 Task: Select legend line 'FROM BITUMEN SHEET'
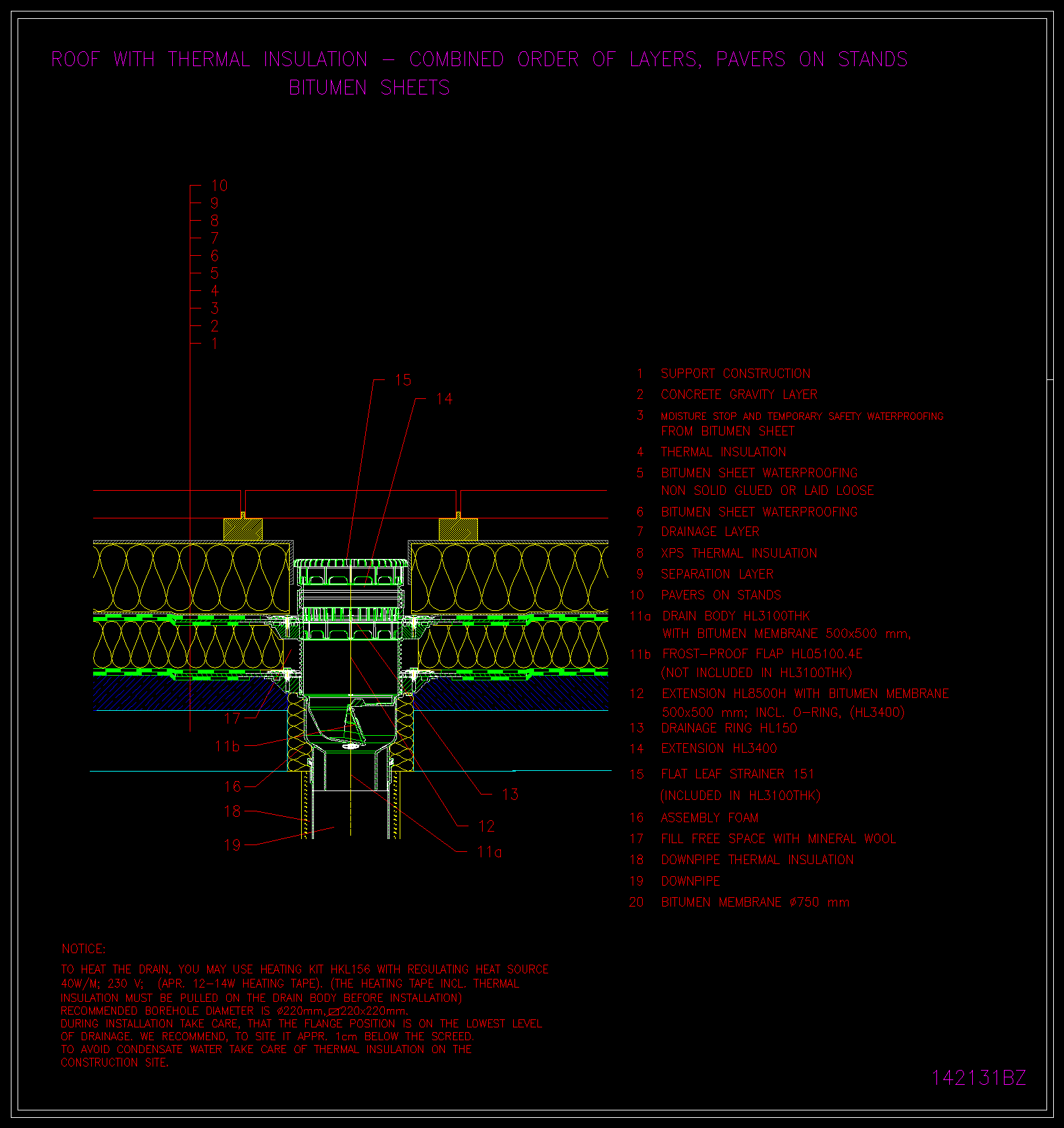pyautogui.click(x=728, y=431)
